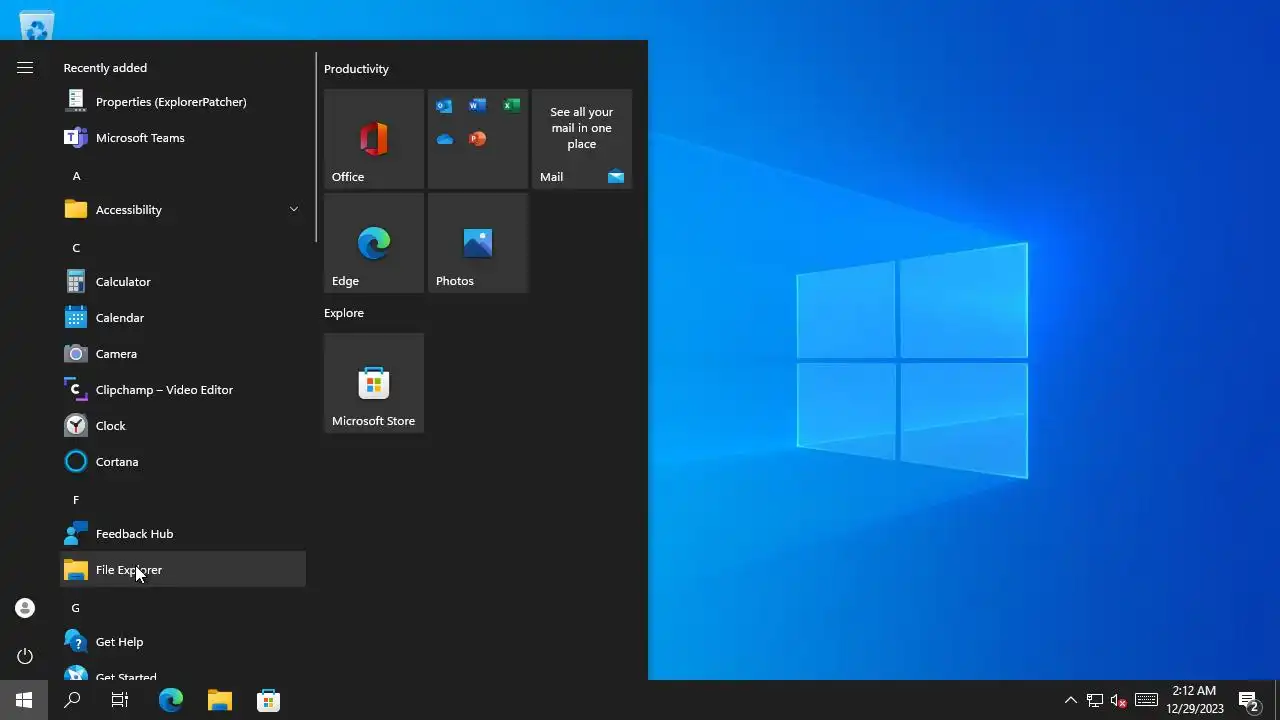Open the Clock app

pyautogui.click(x=183, y=426)
